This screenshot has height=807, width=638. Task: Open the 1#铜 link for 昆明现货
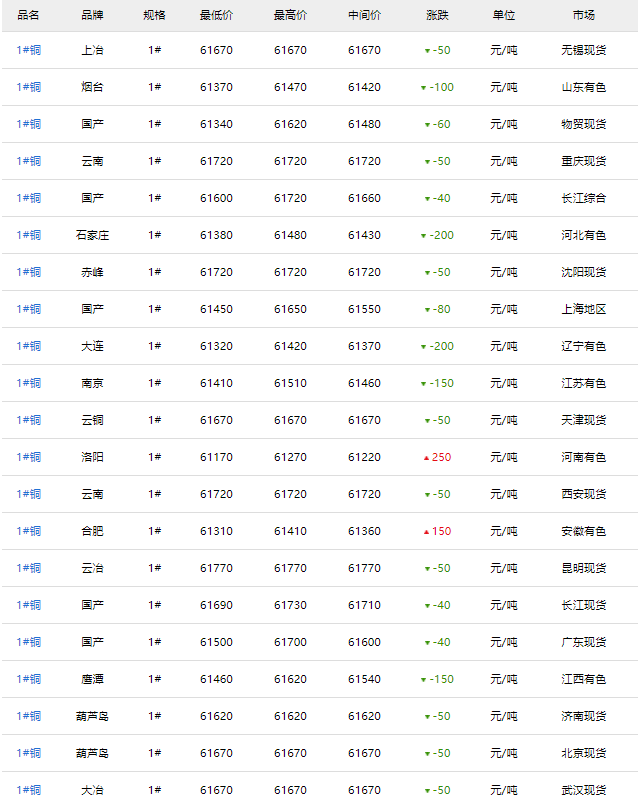tap(29, 568)
